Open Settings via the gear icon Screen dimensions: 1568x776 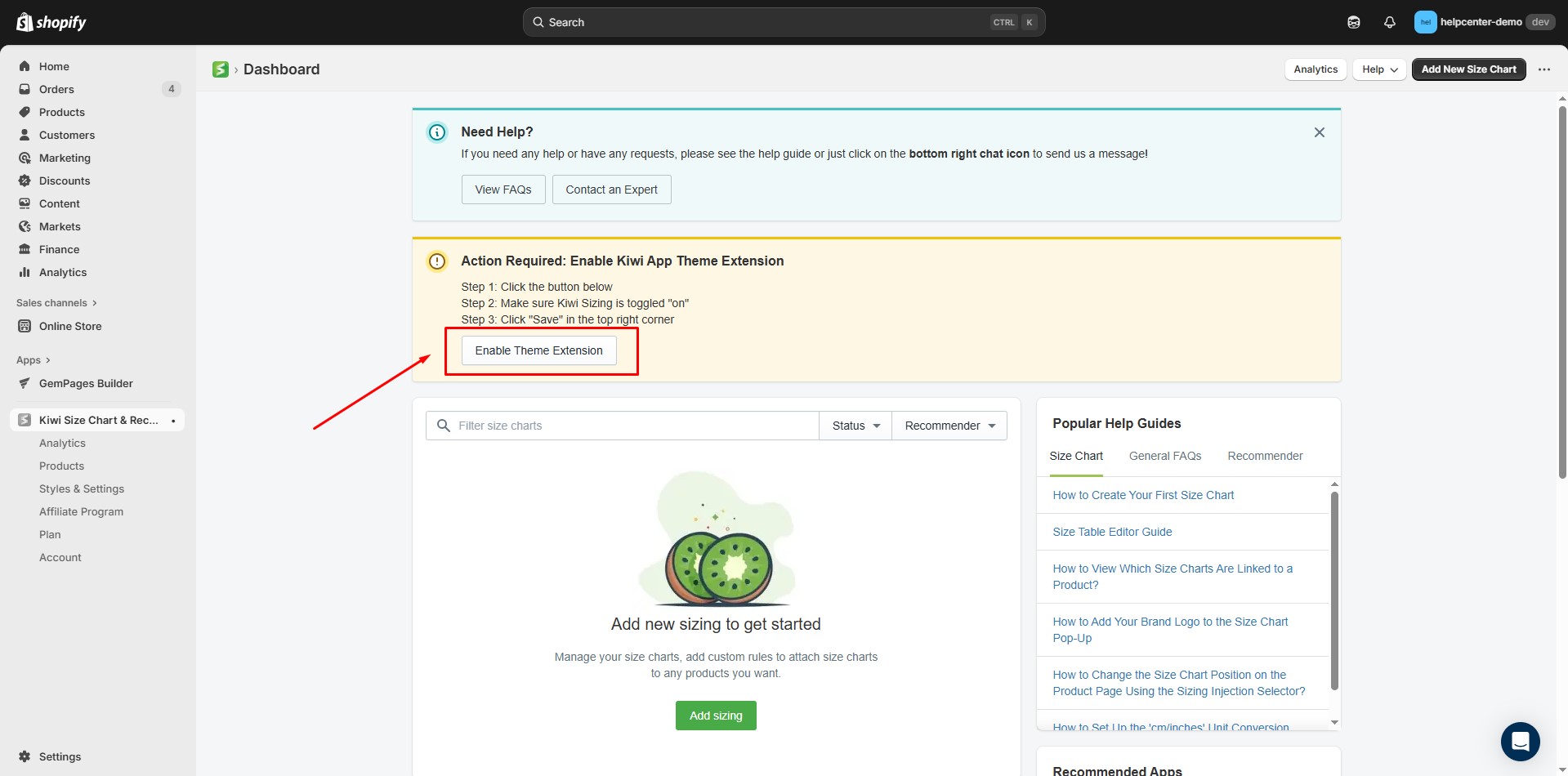pos(23,756)
